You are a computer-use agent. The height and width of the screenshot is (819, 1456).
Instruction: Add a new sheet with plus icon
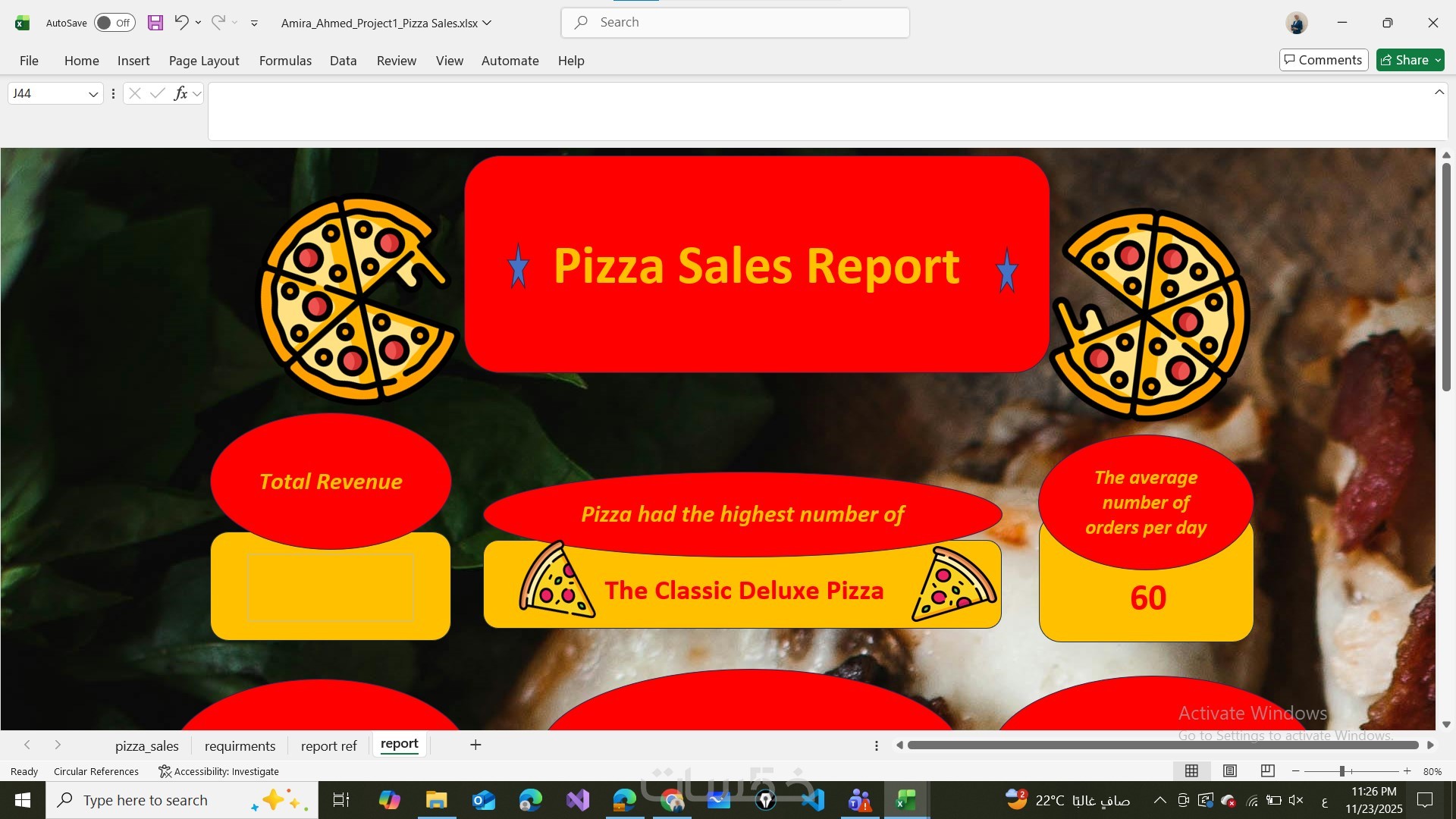(475, 745)
